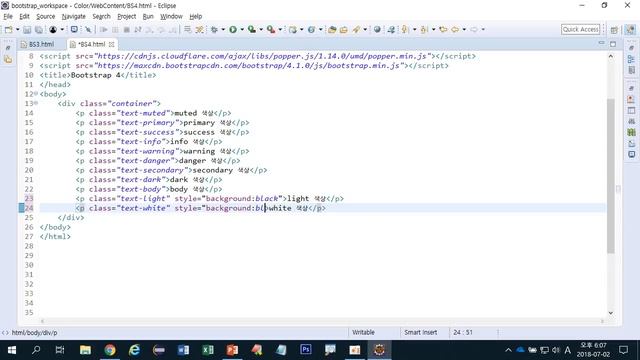Screen dimensions: 640x360
Task: Click the scroll down arrow of editor
Action: click(x=611, y=313)
